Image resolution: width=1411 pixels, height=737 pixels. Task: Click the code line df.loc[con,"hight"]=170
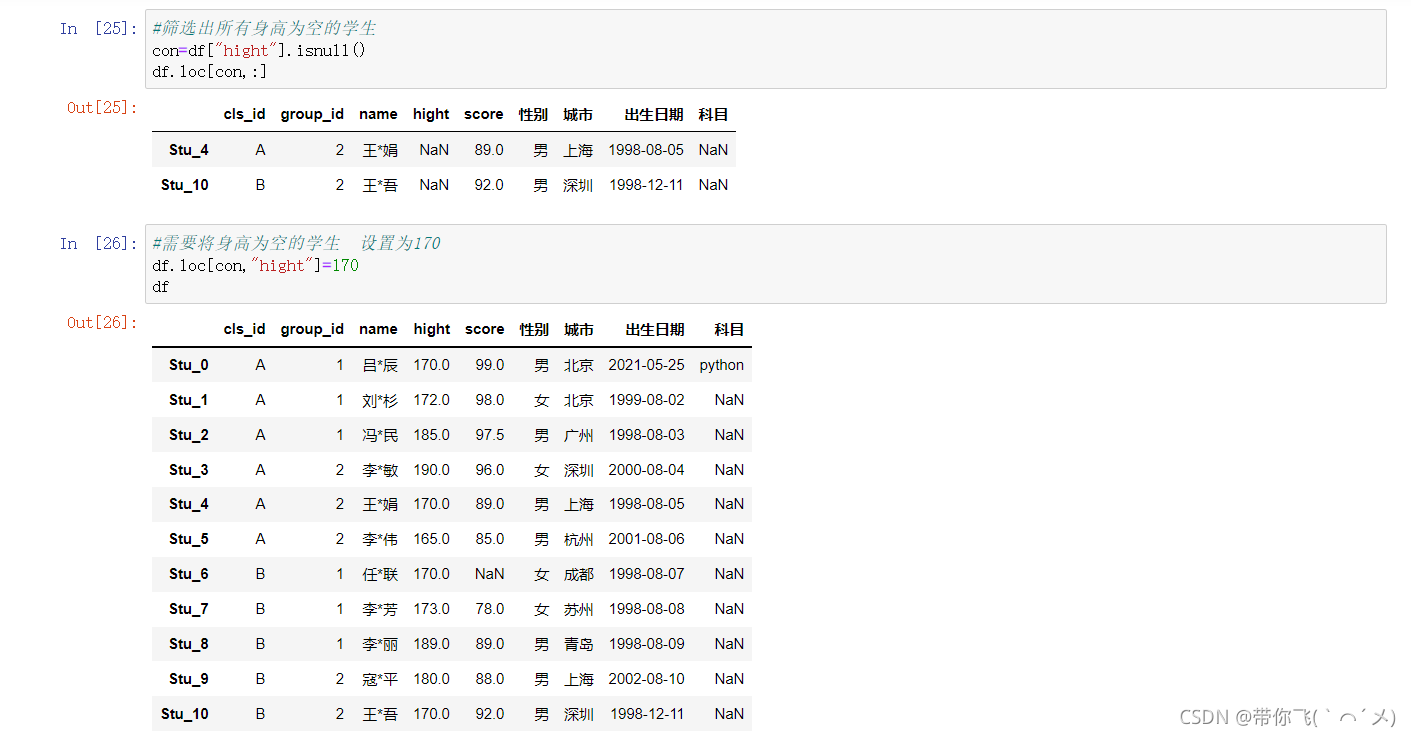(255, 265)
